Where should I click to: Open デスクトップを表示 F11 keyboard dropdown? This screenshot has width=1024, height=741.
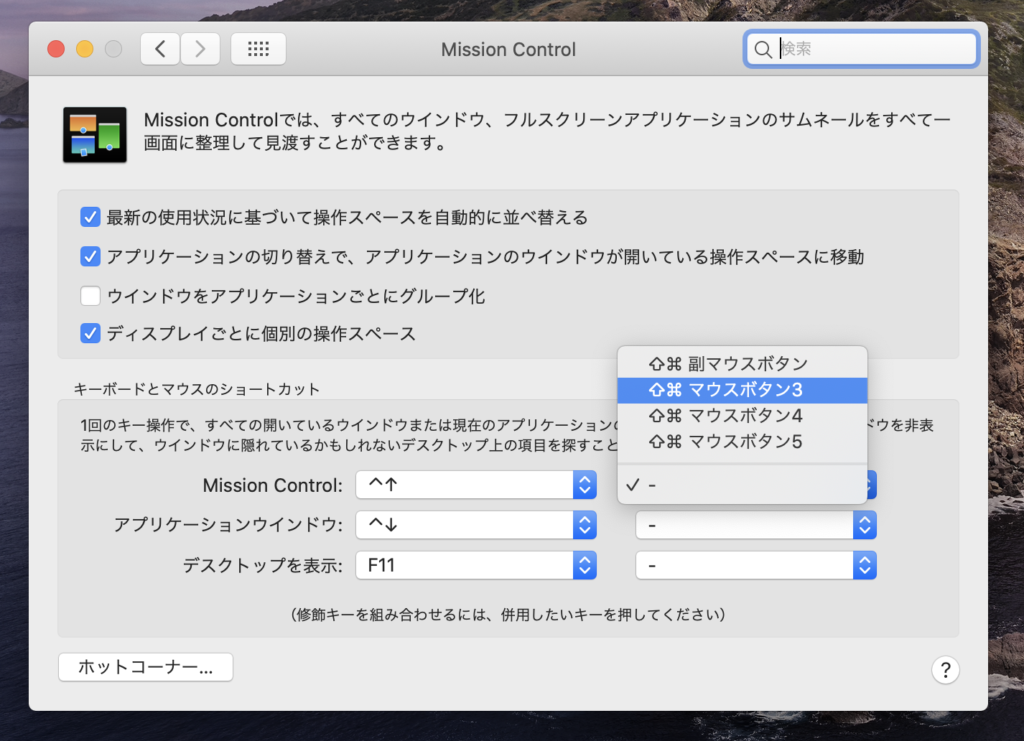[x=476, y=565]
